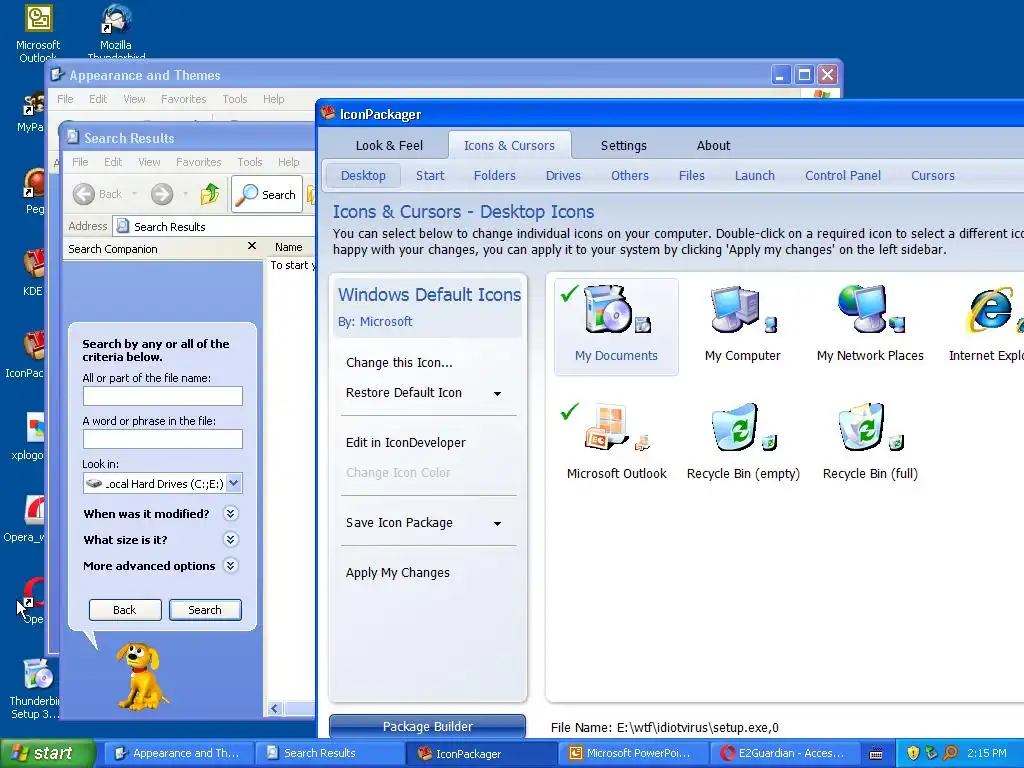Open the Back button history dropdown arrow
The image size is (1024, 768).
click(x=135, y=194)
